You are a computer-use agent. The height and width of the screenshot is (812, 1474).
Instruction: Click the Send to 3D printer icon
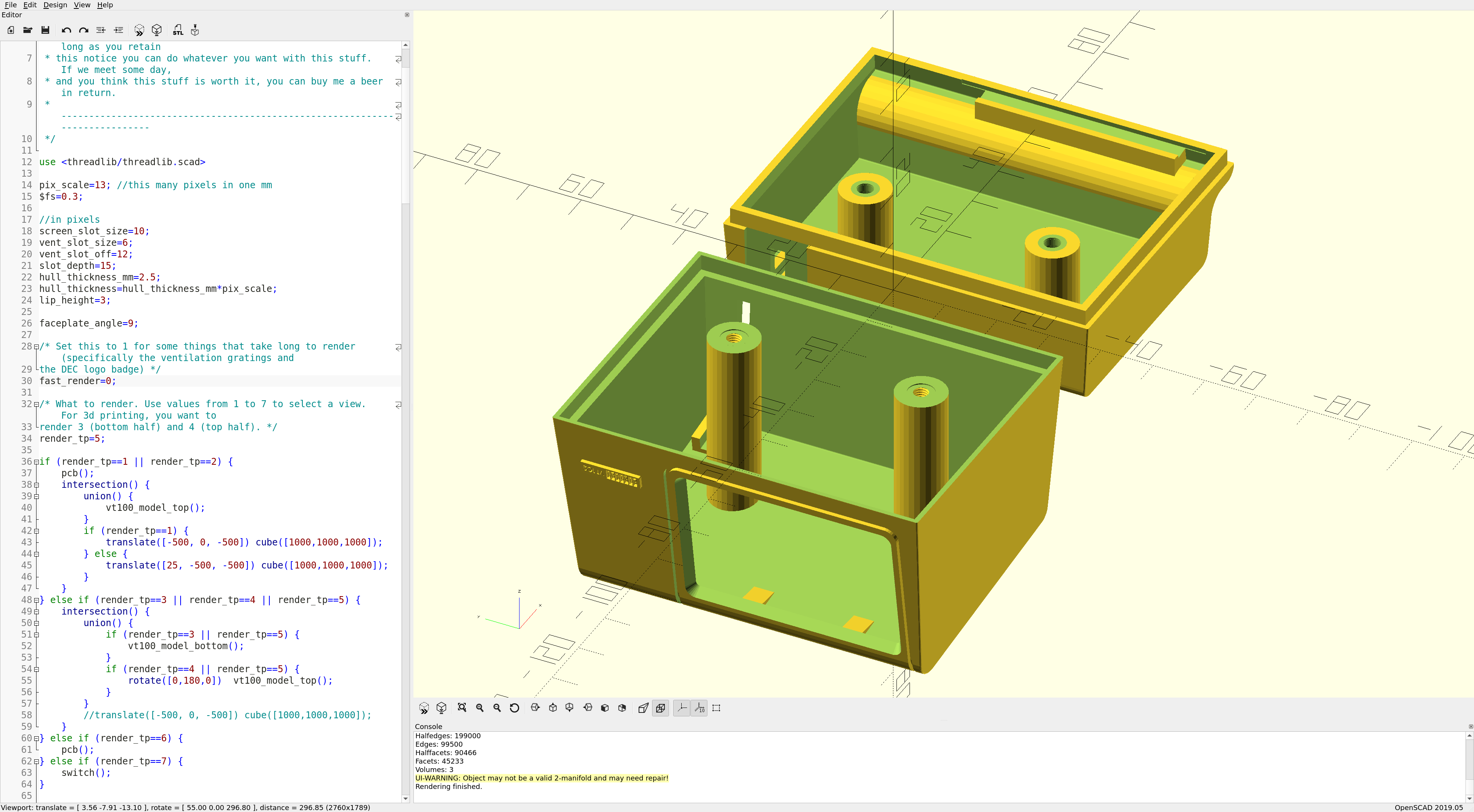[195, 30]
